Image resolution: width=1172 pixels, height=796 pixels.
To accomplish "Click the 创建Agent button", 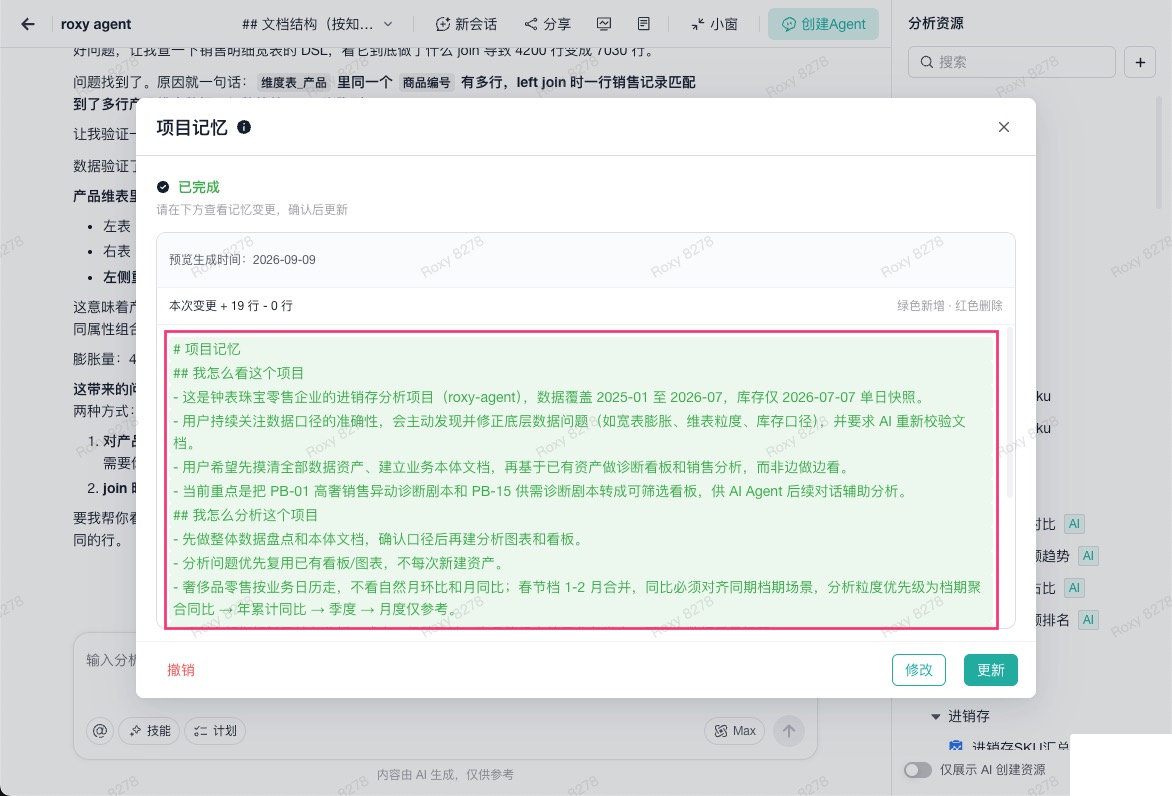I will 824,24.
